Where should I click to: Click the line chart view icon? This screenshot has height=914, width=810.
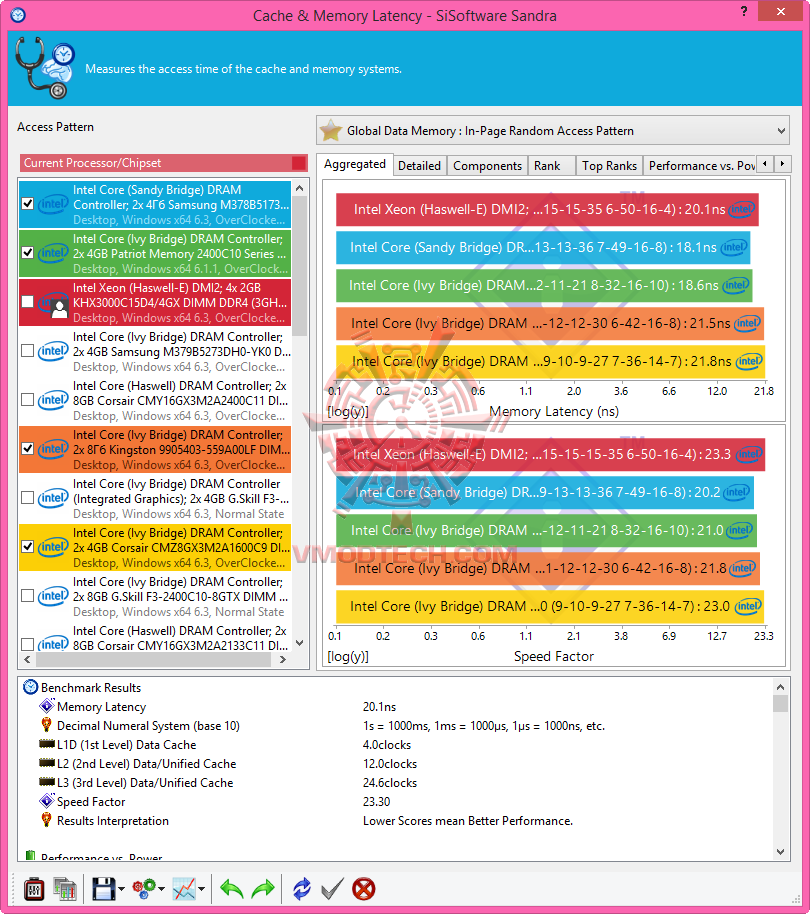[184, 890]
